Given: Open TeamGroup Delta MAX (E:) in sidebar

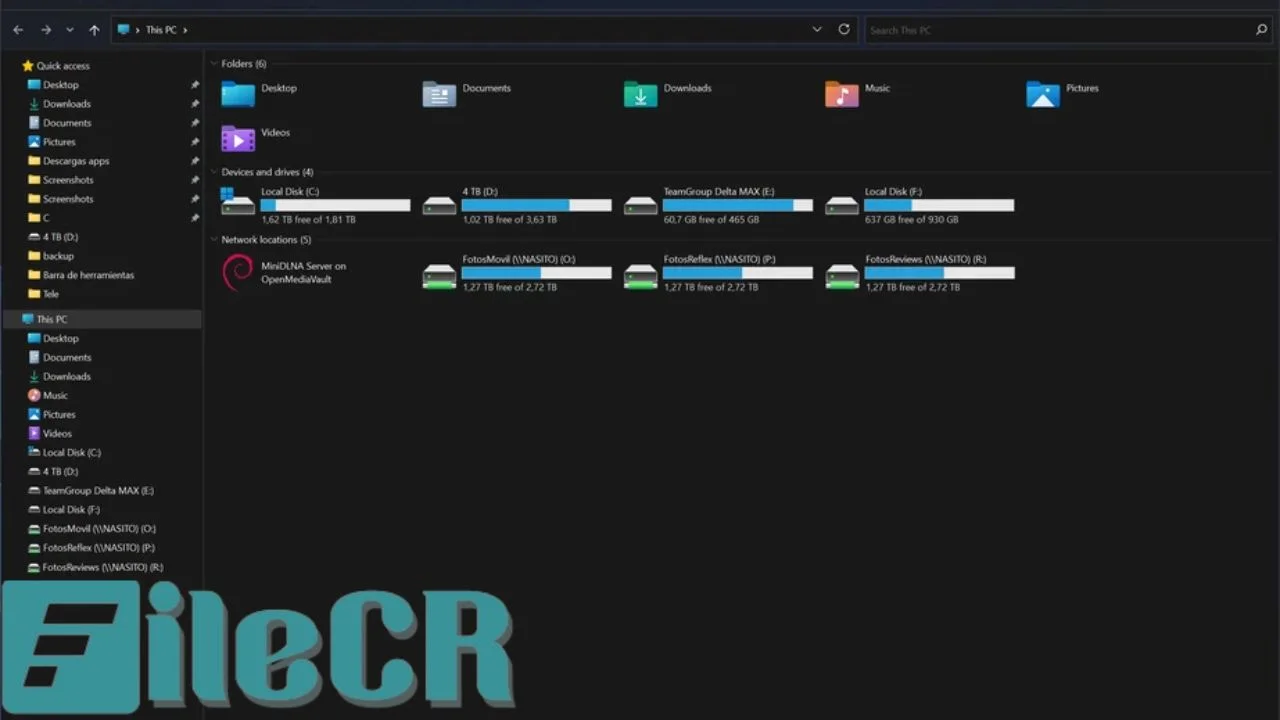Looking at the screenshot, I should pos(98,491).
